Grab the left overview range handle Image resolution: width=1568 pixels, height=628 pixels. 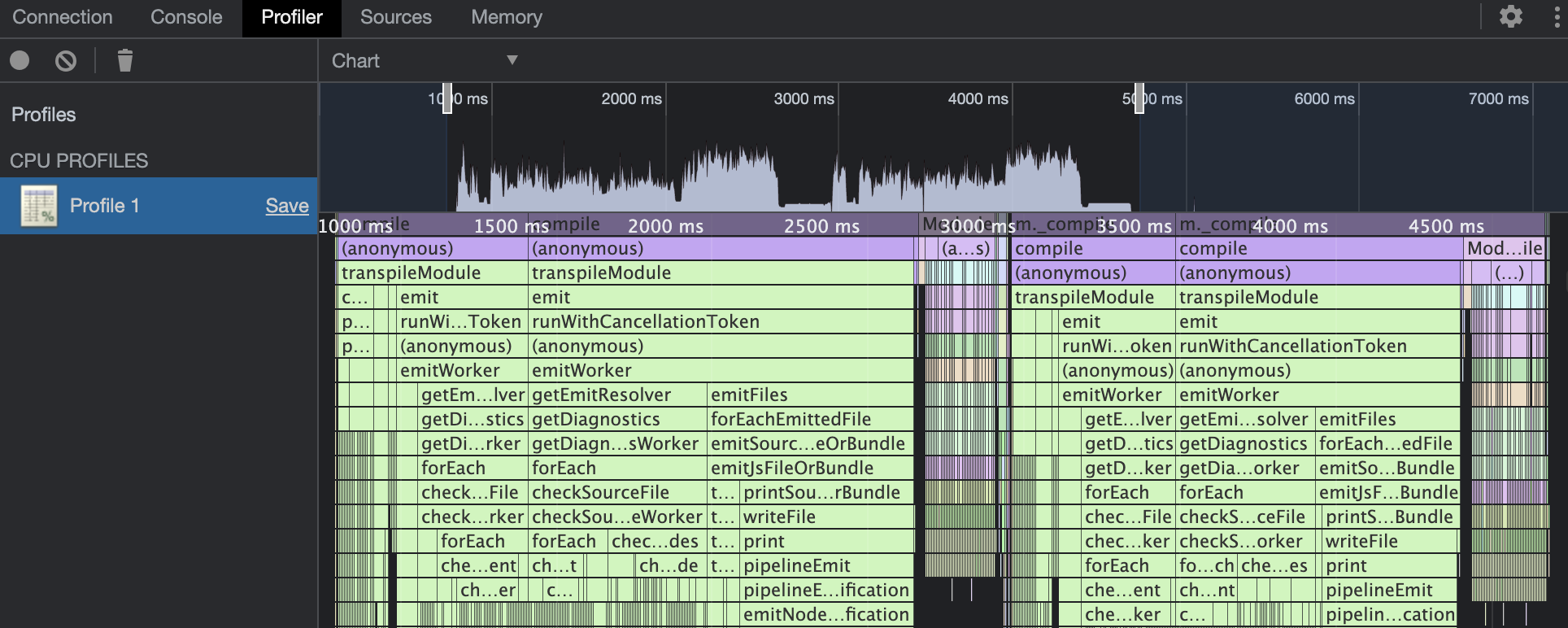447,98
